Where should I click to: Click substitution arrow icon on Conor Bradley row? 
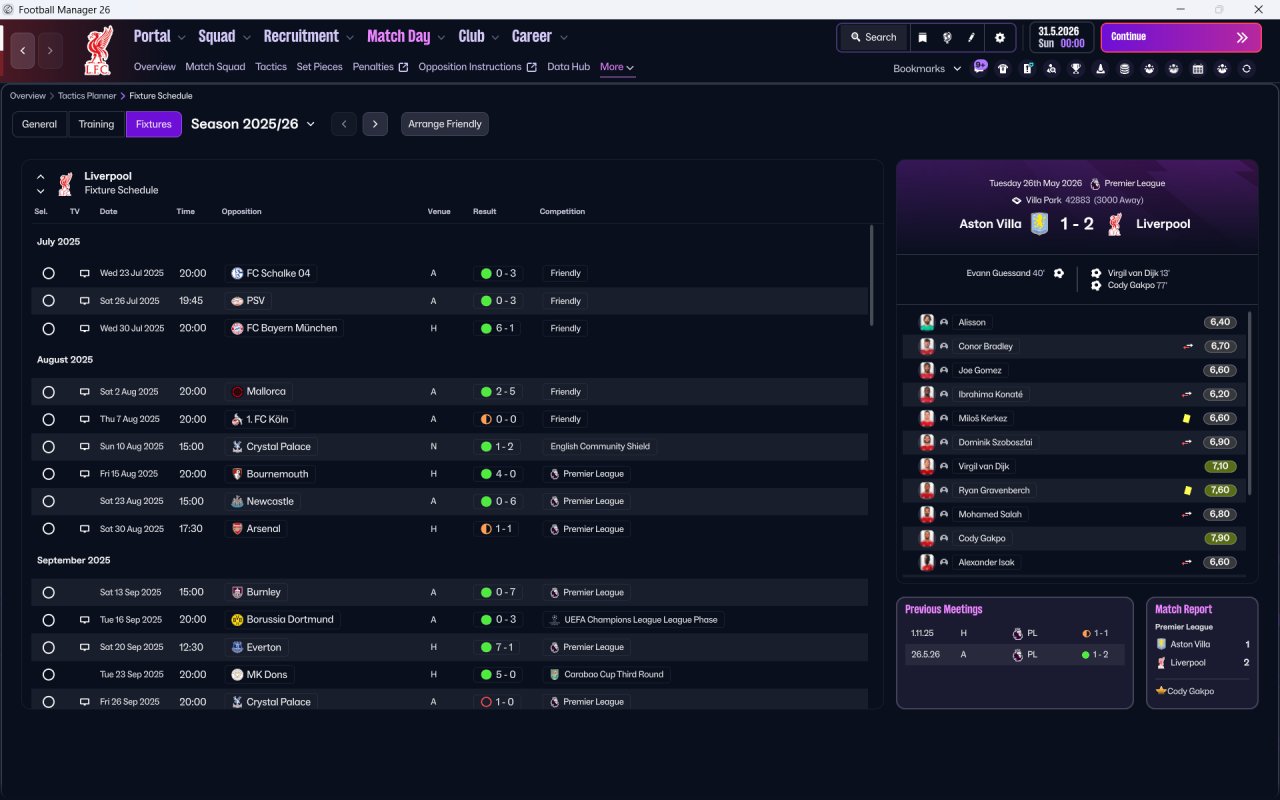pyautogui.click(x=1188, y=346)
